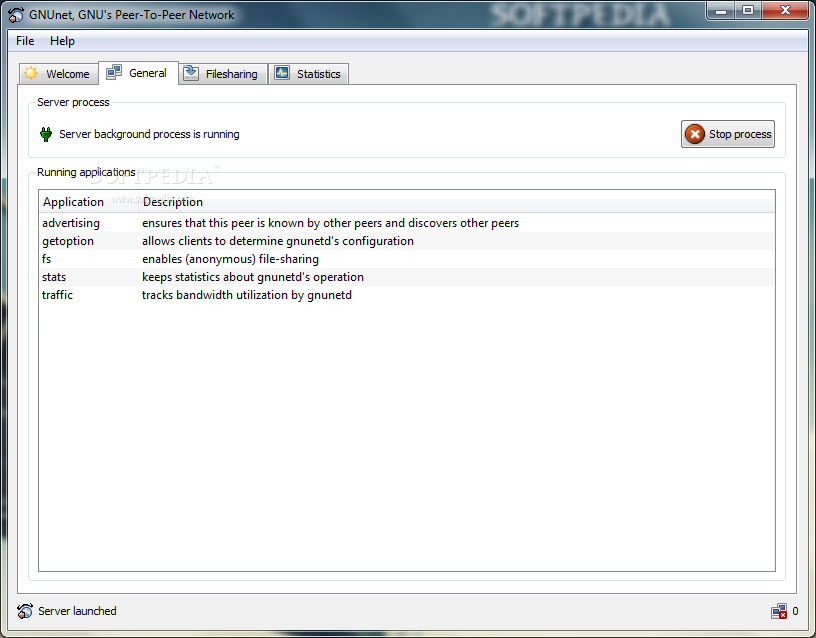
Task: Select the General tab
Action: (x=138, y=73)
